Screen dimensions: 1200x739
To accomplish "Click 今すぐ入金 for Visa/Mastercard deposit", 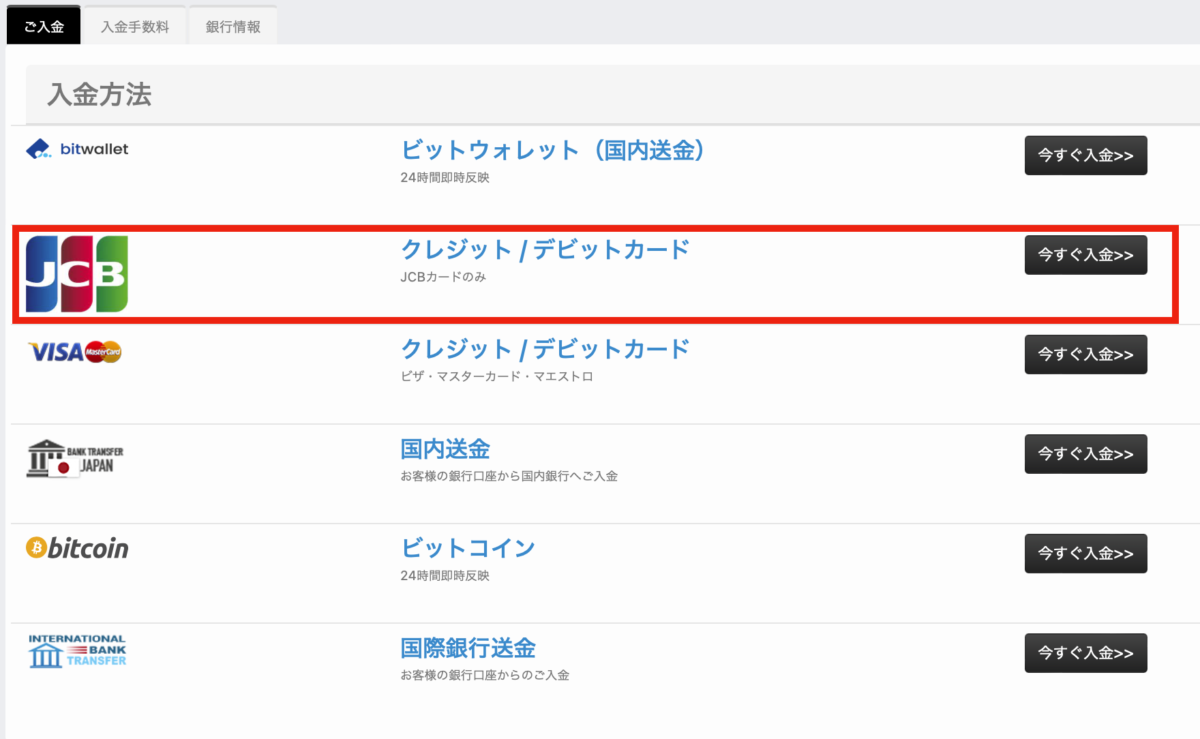I will coord(1085,354).
